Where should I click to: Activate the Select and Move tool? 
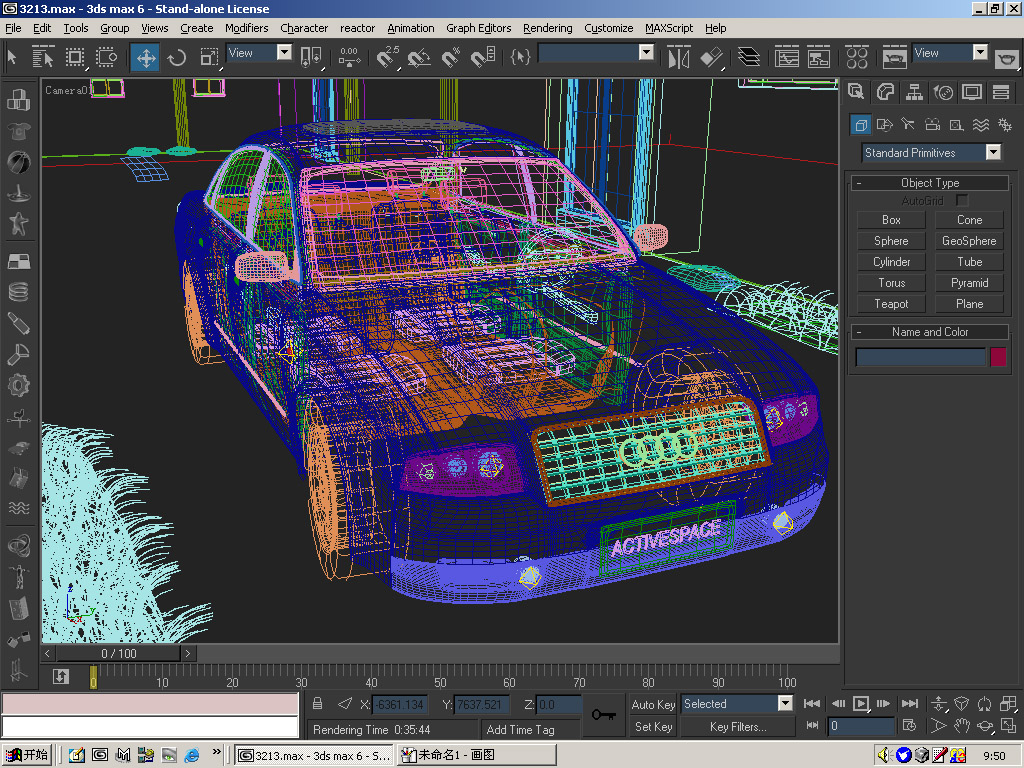point(146,57)
